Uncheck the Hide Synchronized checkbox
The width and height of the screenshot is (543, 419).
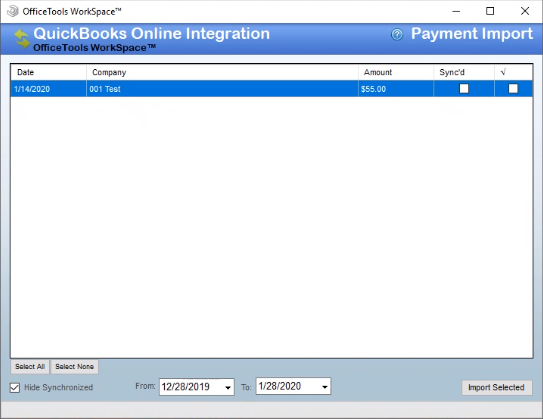15,387
